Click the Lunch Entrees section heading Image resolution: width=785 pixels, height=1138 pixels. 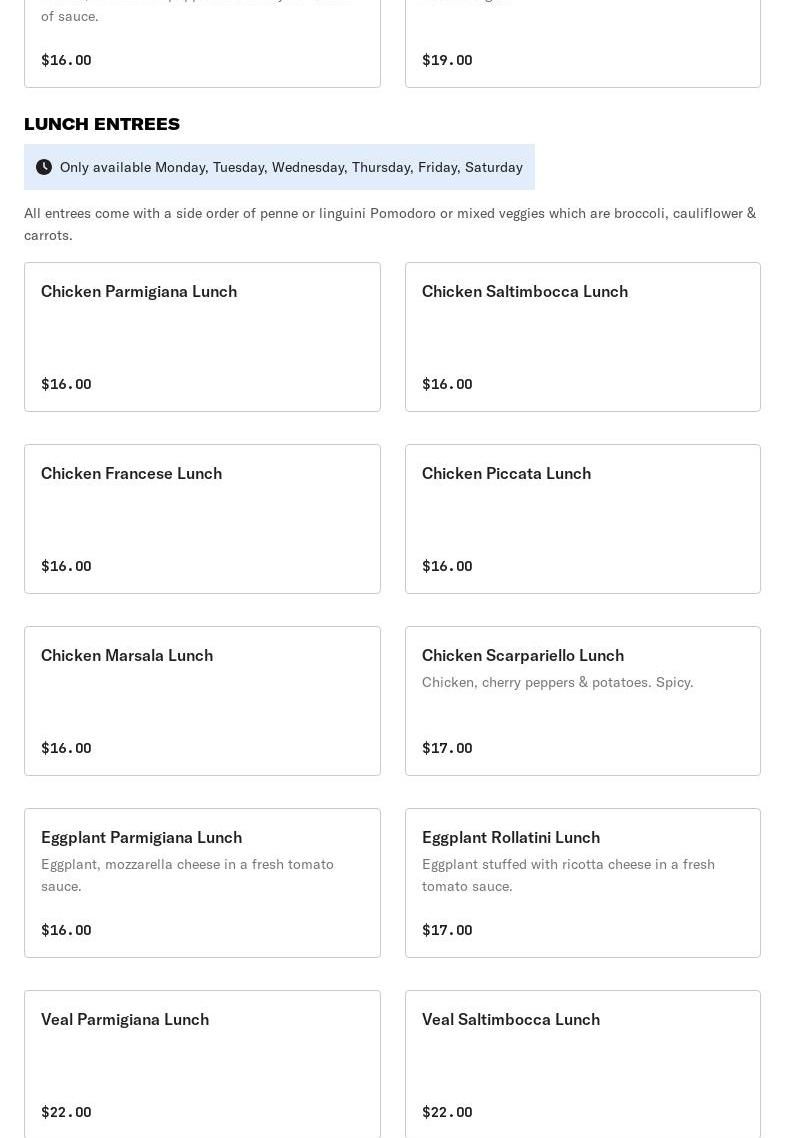click(x=102, y=124)
